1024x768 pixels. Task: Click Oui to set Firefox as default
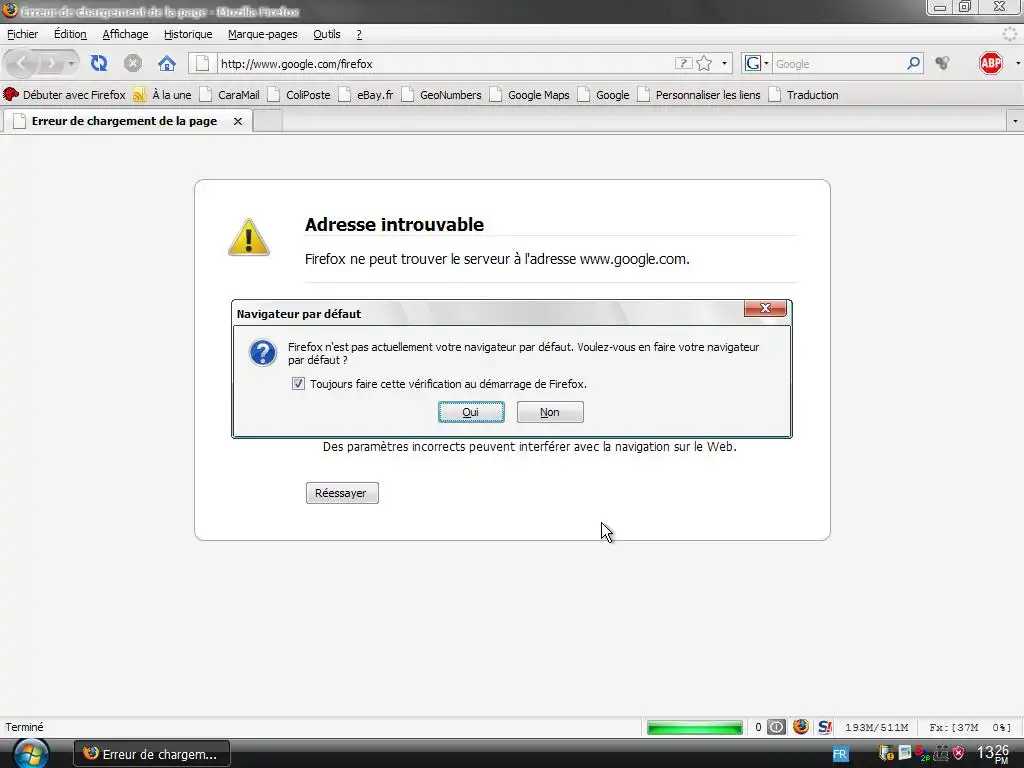471,412
